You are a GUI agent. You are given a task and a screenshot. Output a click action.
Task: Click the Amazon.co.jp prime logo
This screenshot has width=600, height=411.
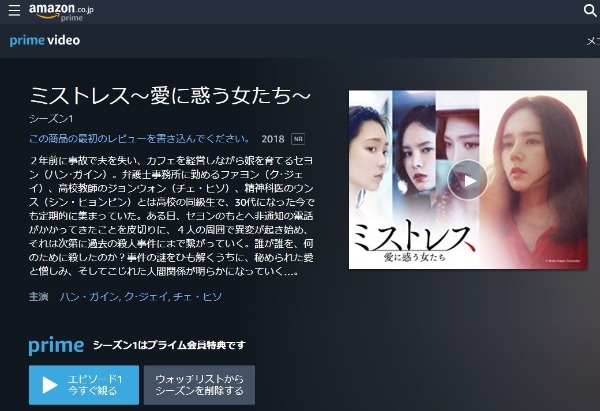(x=61, y=12)
